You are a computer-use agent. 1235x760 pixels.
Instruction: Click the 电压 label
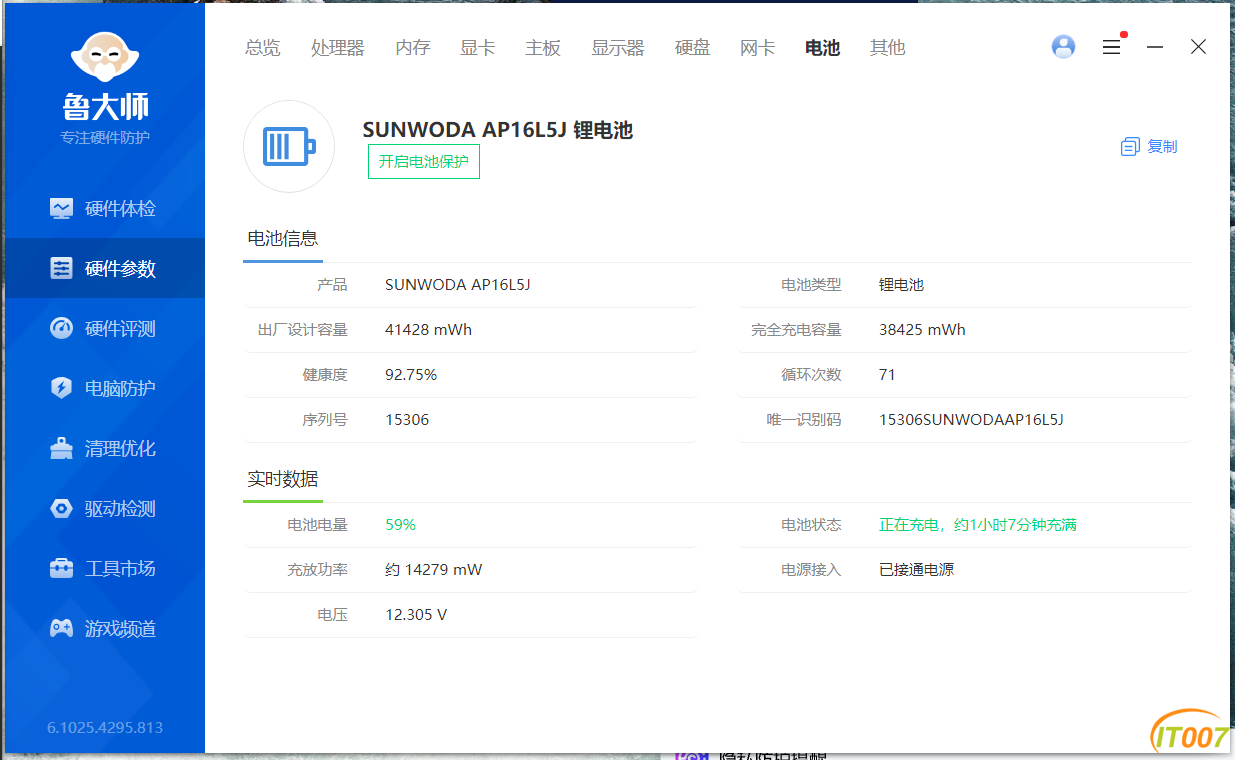tap(333, 615)
